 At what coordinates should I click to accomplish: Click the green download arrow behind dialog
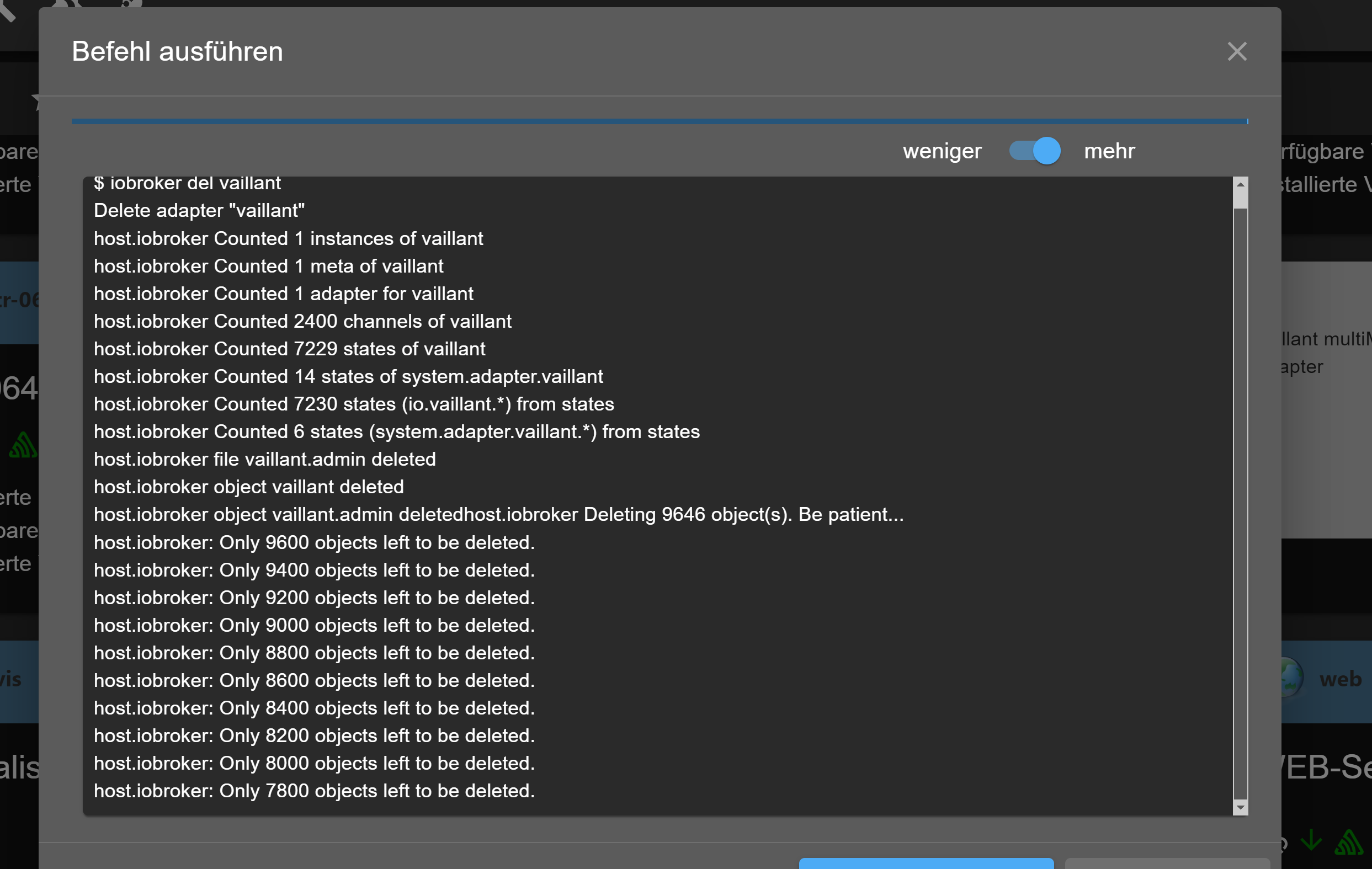tap(1311, 839)
